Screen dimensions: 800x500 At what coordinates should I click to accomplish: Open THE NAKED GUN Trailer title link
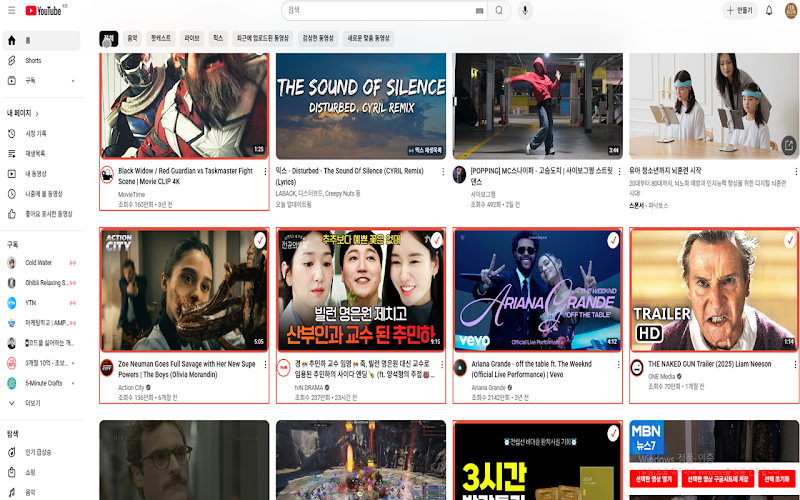pyautogui.click(x=709, y=364)
